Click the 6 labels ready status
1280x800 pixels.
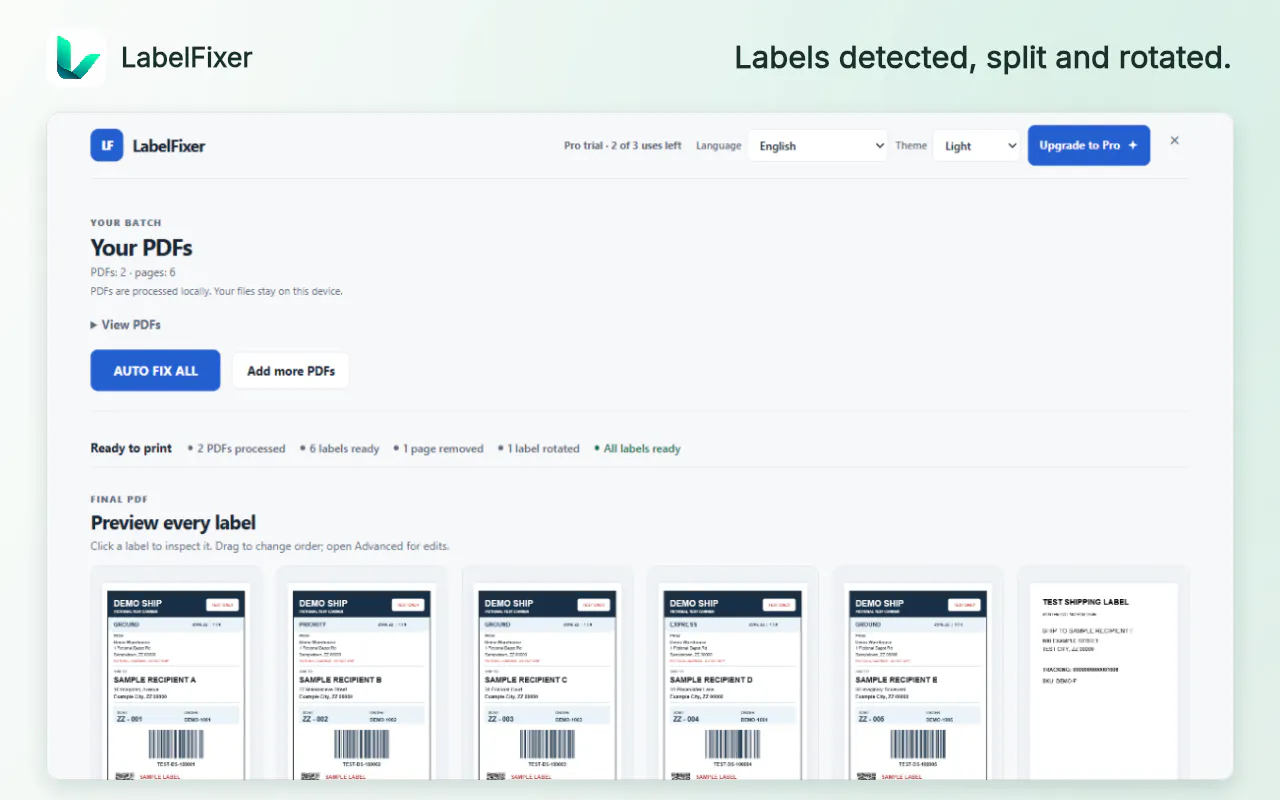click(x=340, y=449)
